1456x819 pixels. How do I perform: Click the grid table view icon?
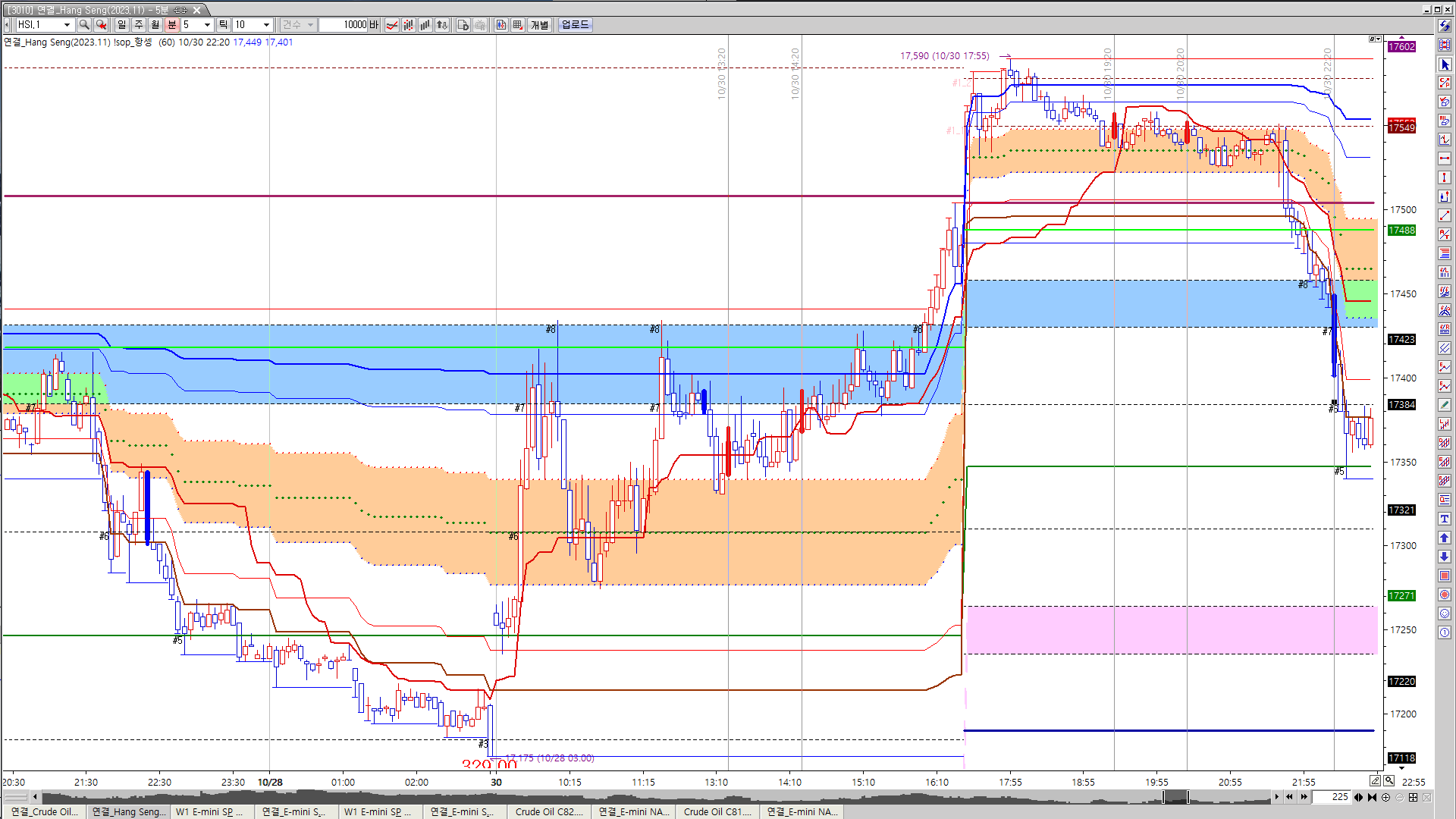(x=518, y=25)
